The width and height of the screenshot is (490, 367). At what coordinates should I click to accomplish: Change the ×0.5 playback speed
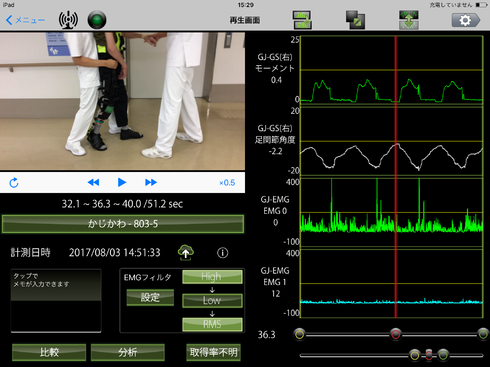coord(227,183)
